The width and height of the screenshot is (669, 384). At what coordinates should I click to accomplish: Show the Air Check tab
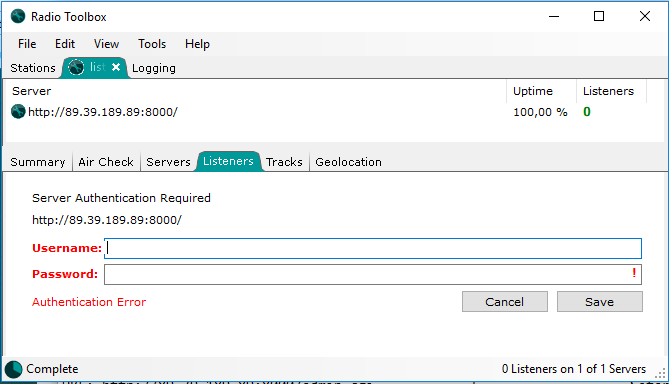click(x=106, y=162)
